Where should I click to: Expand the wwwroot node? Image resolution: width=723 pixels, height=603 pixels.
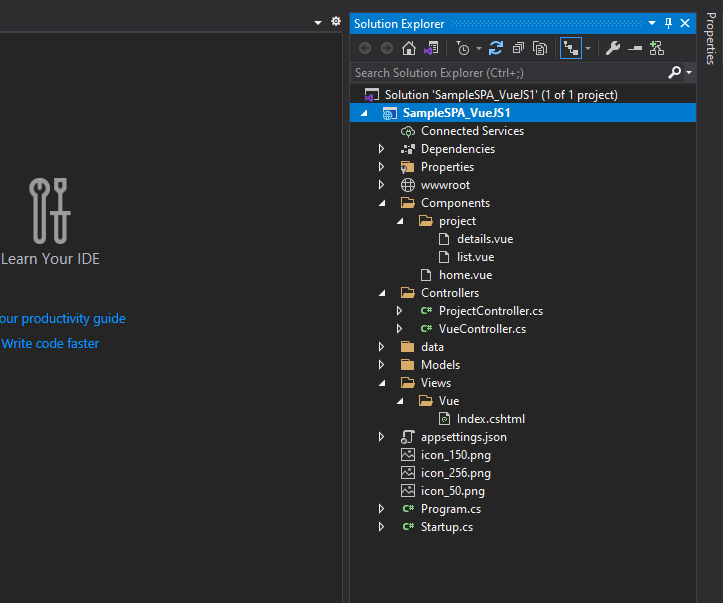pyautogui.click(x=381, y=185)
